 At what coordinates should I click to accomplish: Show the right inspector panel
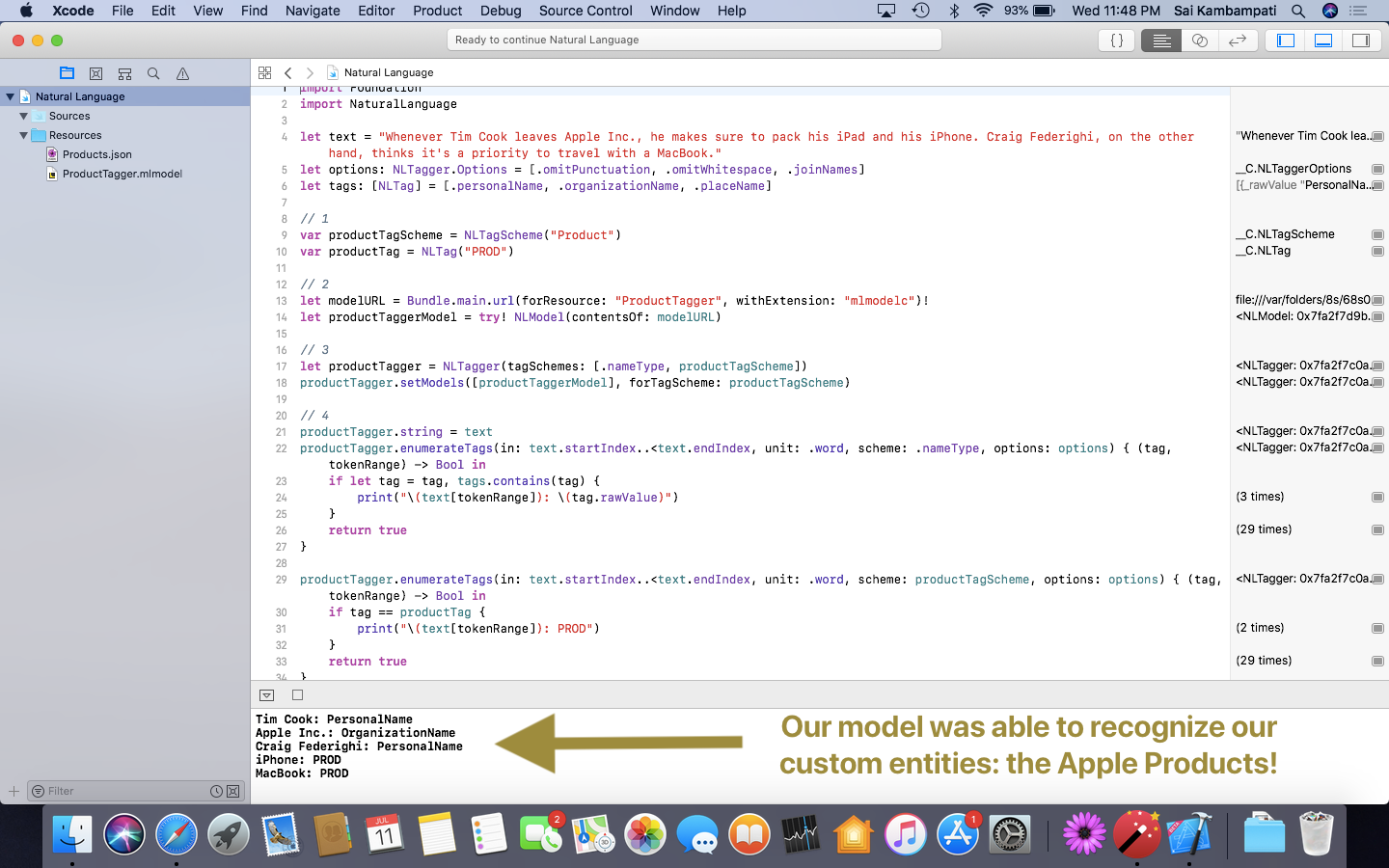pos(1361,41)
